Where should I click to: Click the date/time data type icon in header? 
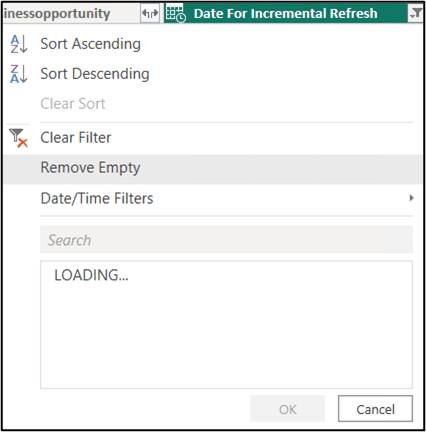[176, 14]
